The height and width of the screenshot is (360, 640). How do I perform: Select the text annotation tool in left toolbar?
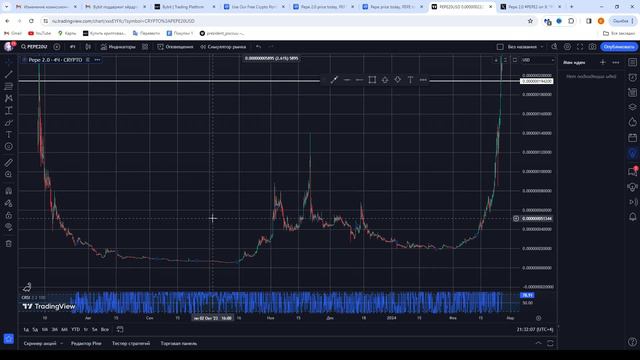pos(9,134)
